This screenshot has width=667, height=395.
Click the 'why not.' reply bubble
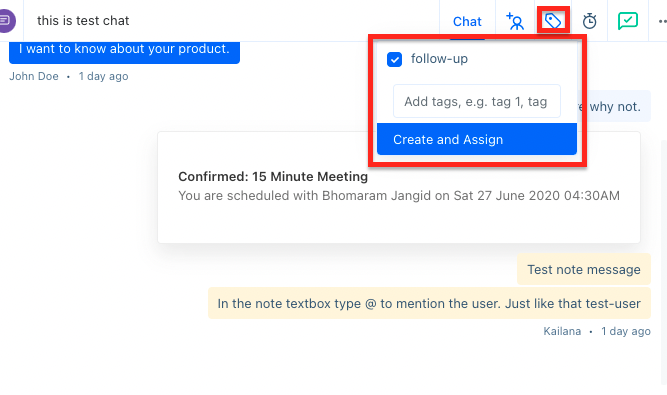pos(614,106)
